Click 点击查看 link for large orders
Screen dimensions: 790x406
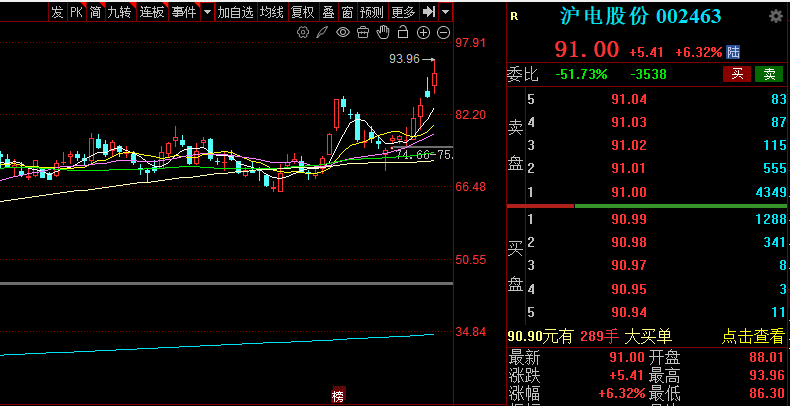(753, 337)
